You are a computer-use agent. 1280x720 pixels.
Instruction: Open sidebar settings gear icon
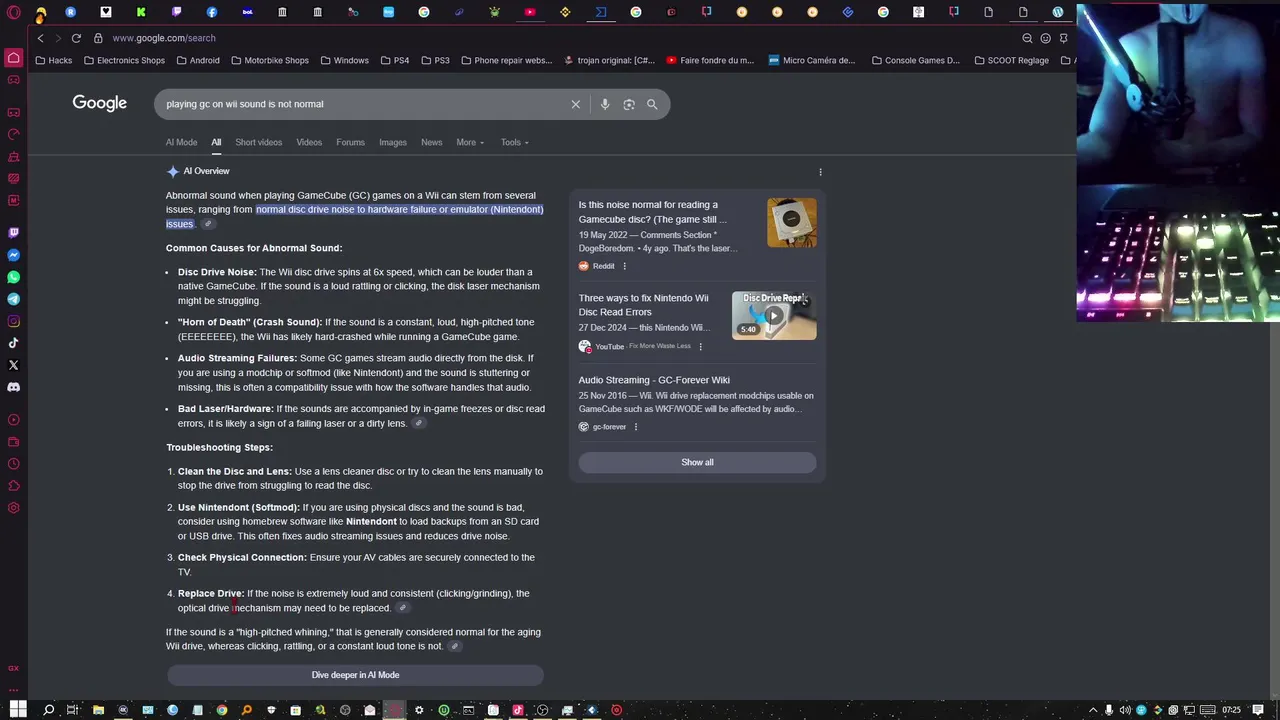click(x=14, y=508)
